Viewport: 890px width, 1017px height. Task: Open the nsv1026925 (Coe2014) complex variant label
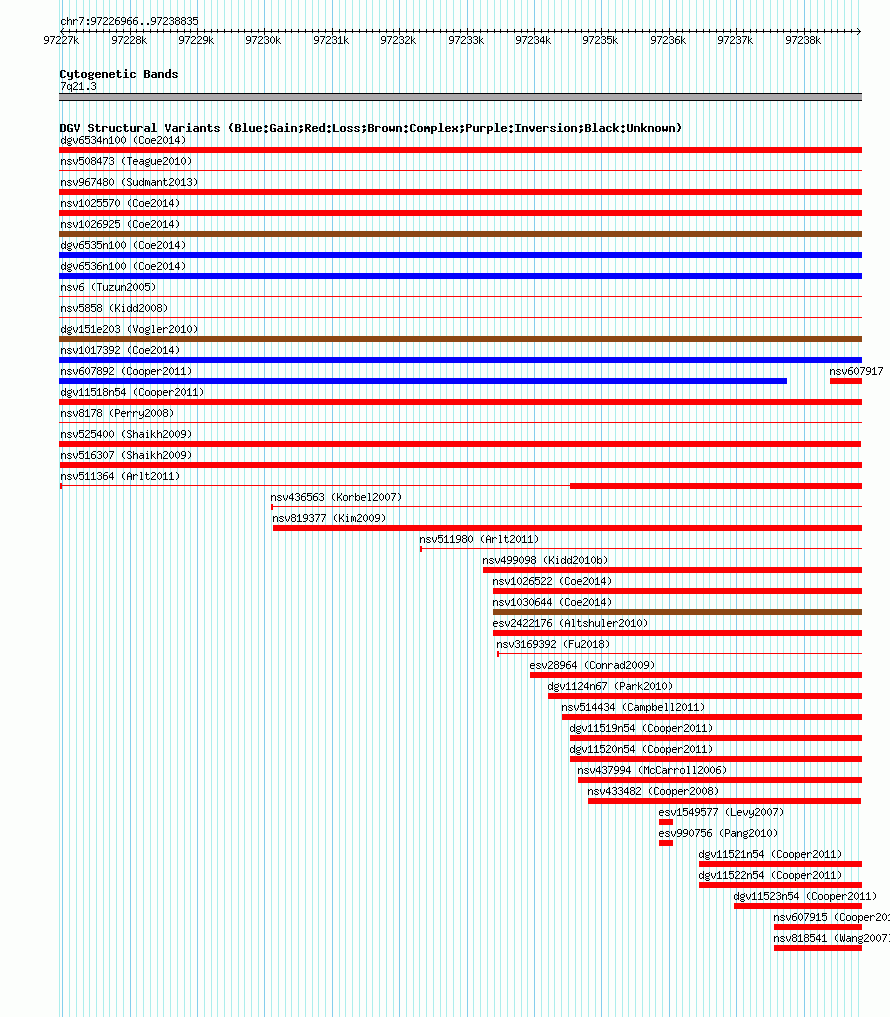pos(120,224)
